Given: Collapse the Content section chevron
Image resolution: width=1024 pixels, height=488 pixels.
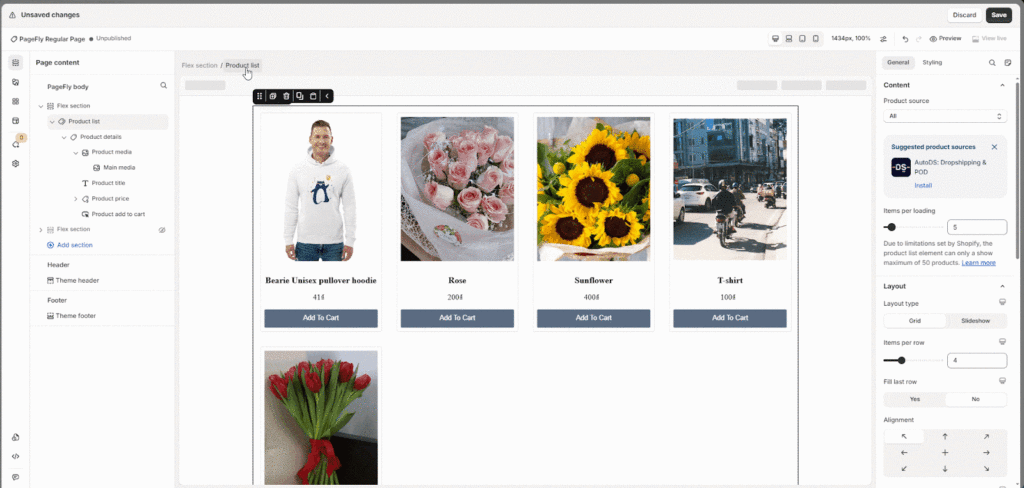Looking at the screenshot, I should tap(1002, 85).
